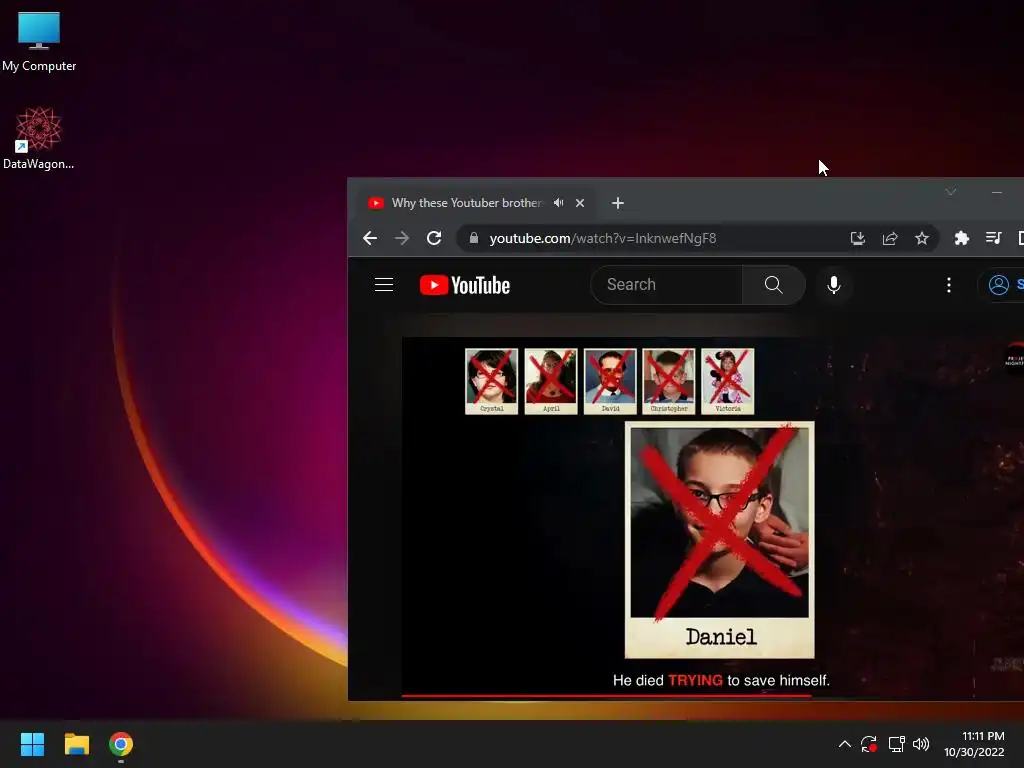View site info via the lock icon
Screen dimensions: 1024x768
tap(474, 238)
